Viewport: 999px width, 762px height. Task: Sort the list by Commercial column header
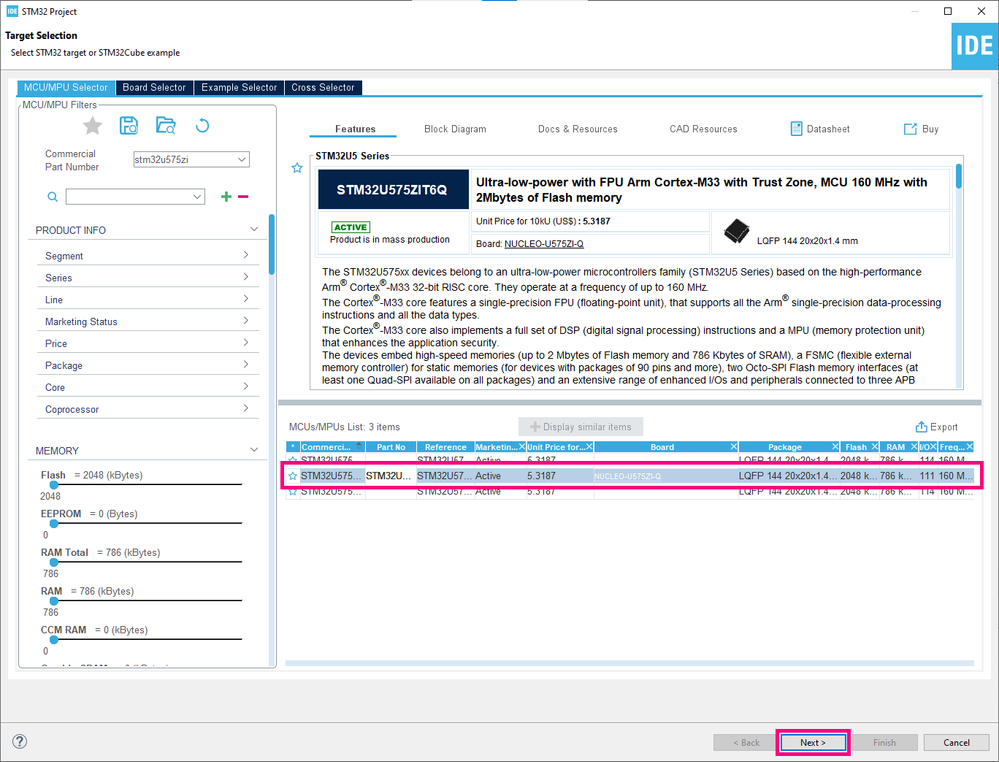331,447
